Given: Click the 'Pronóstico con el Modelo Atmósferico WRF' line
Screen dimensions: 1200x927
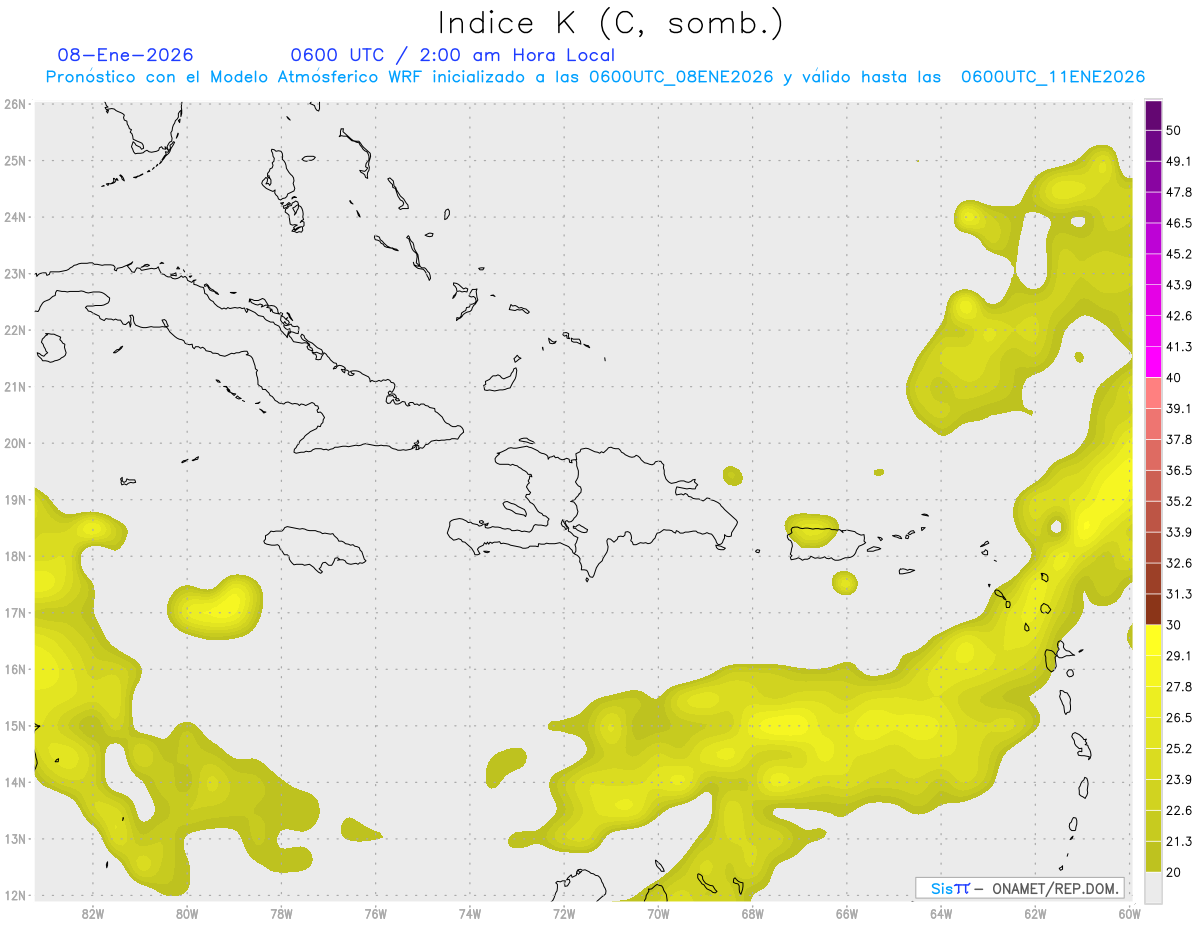Looking at the screenshot, I should point(595,77).
